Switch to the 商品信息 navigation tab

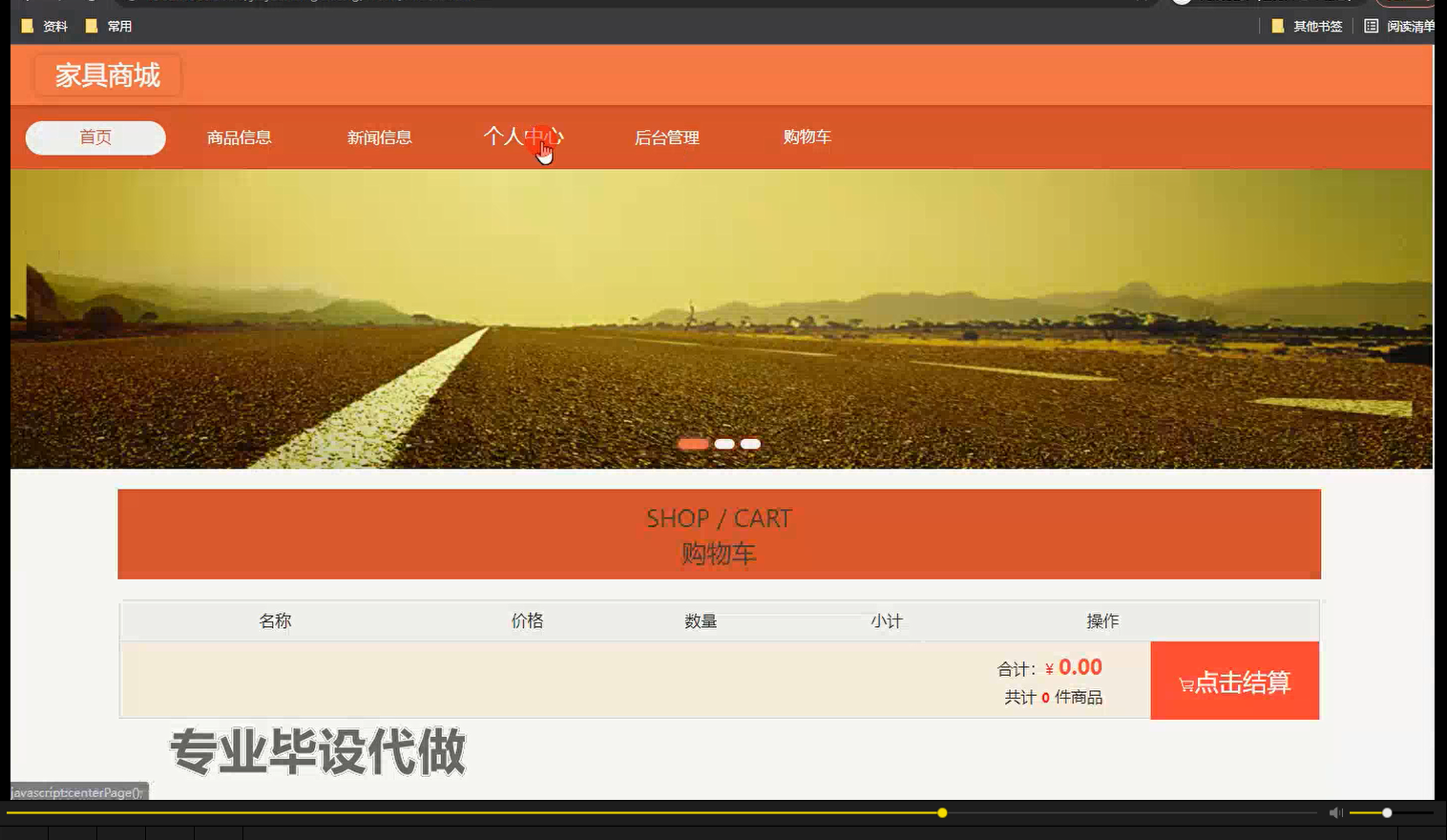pyautogui.click(x=239, y=136)
